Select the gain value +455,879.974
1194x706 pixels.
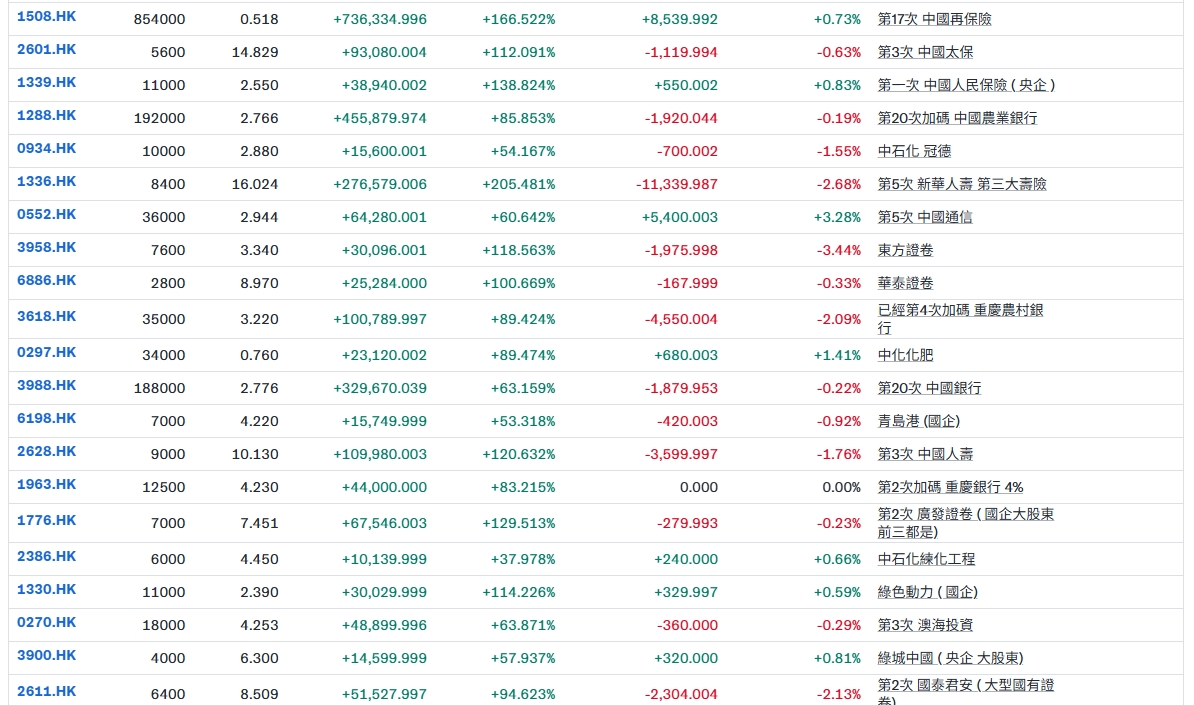(380, 118)
